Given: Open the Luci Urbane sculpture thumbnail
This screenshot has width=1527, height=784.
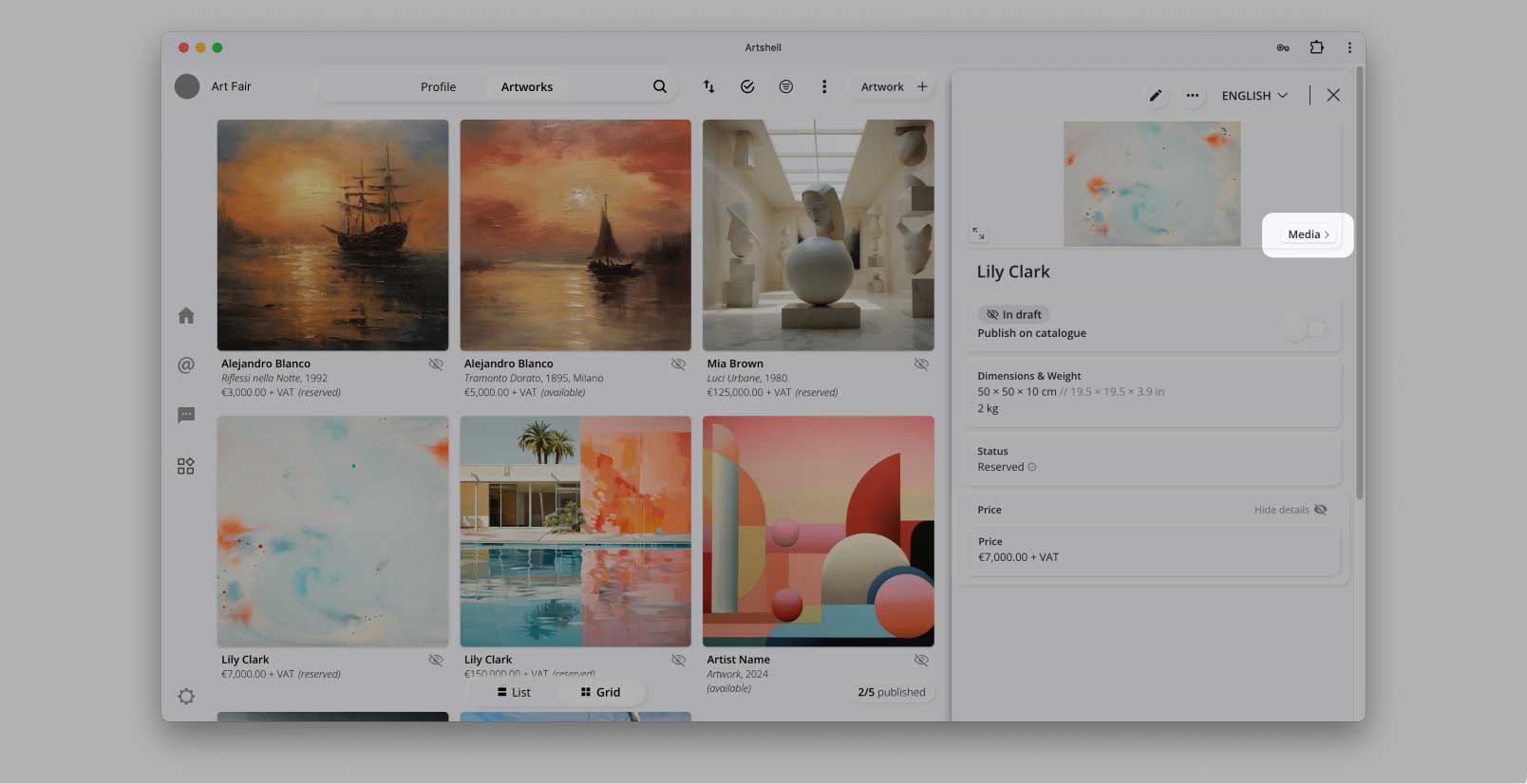Looking at the screenshot, I should coord(819,235).
